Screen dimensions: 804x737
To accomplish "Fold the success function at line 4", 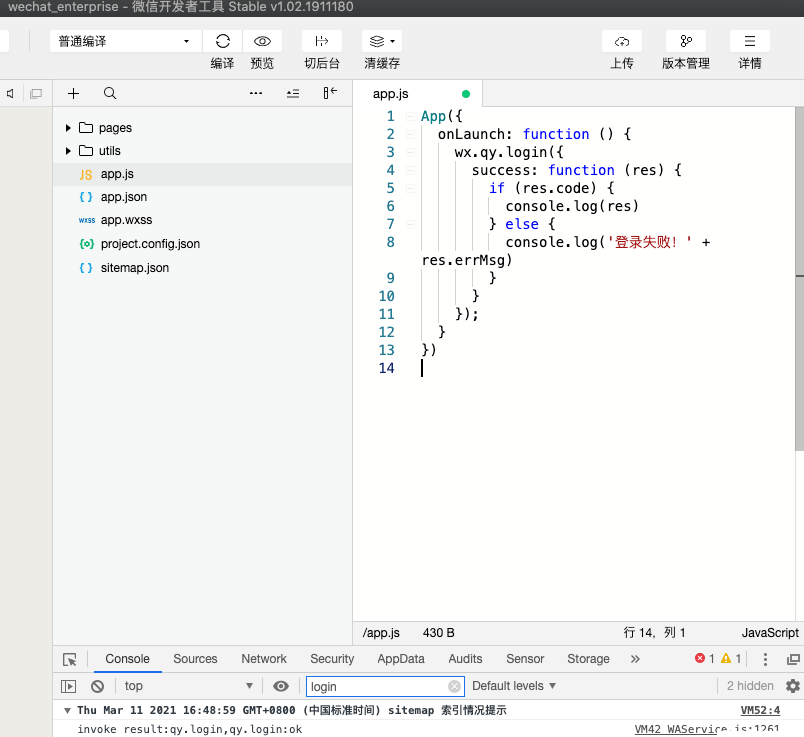I will tap(410, 170).
